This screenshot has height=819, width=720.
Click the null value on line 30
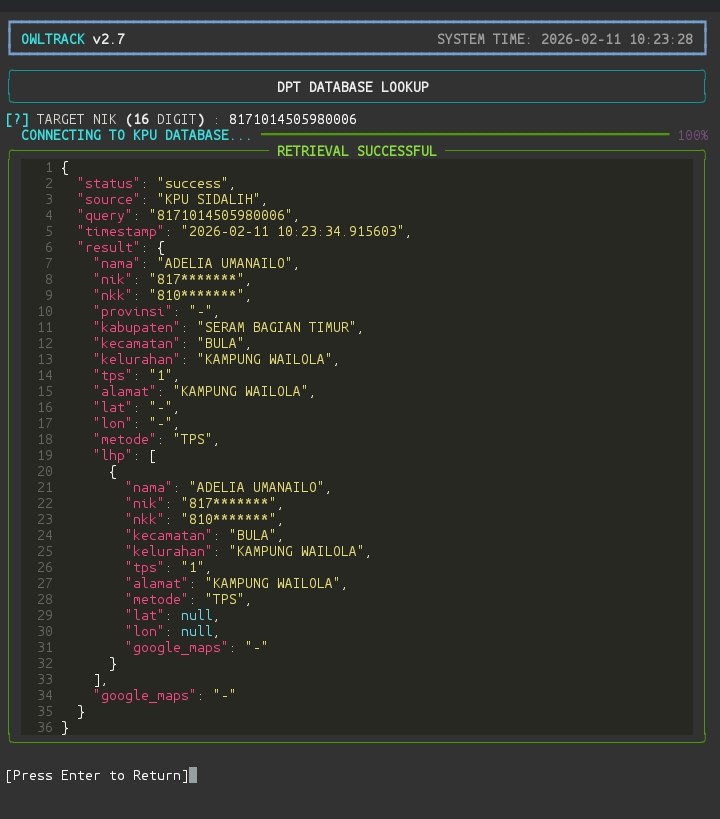click(196, 631)
